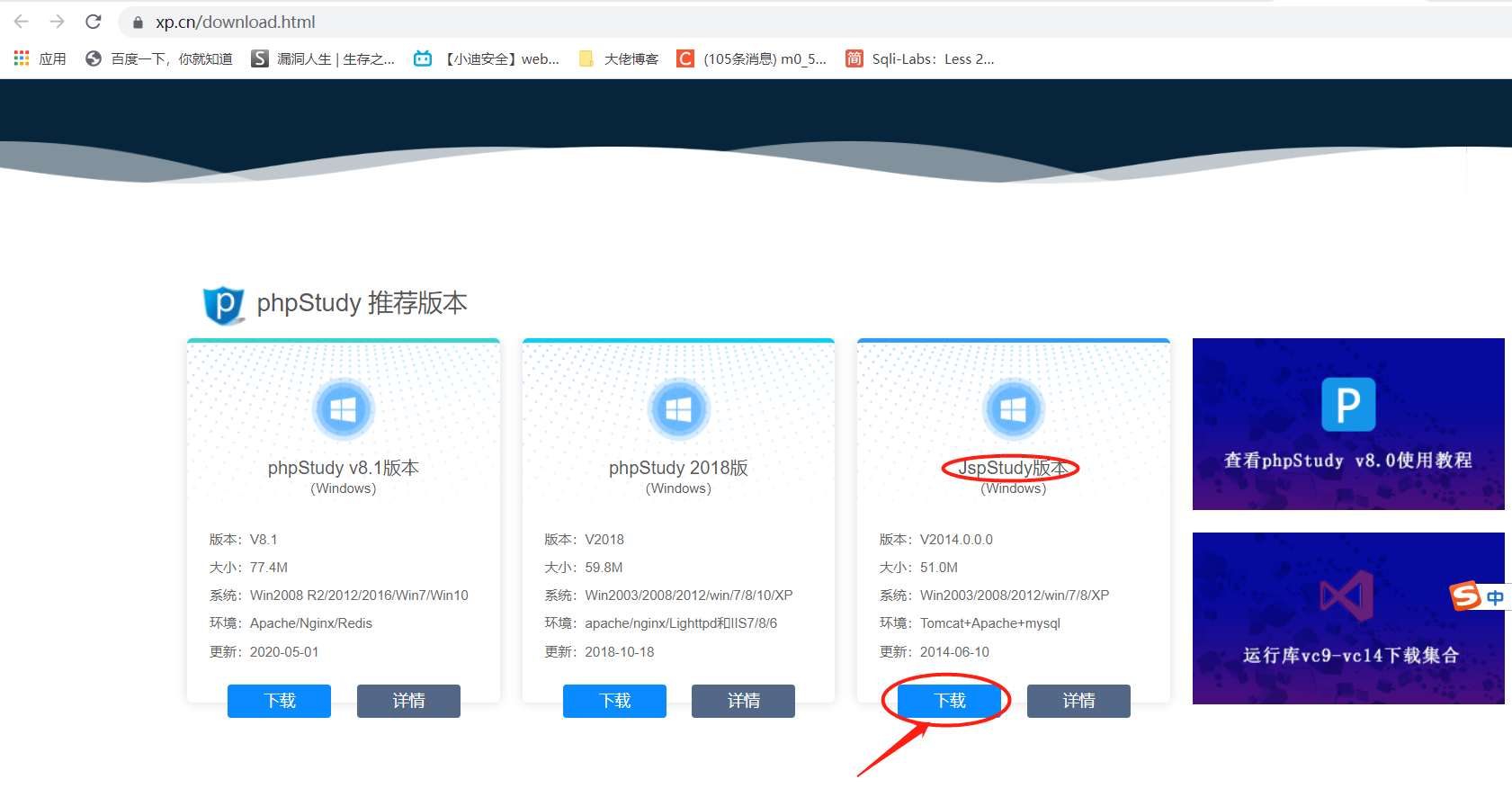Toggle the 中 input language indicator
Screen dimensions: 1512x797
point(1495,597)
